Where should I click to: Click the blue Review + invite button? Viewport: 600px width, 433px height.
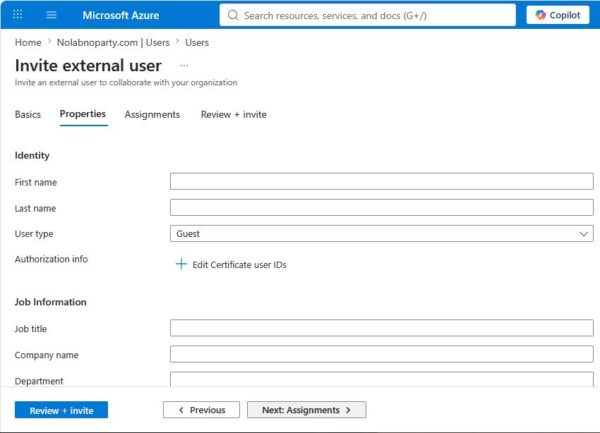coord(61,410)
